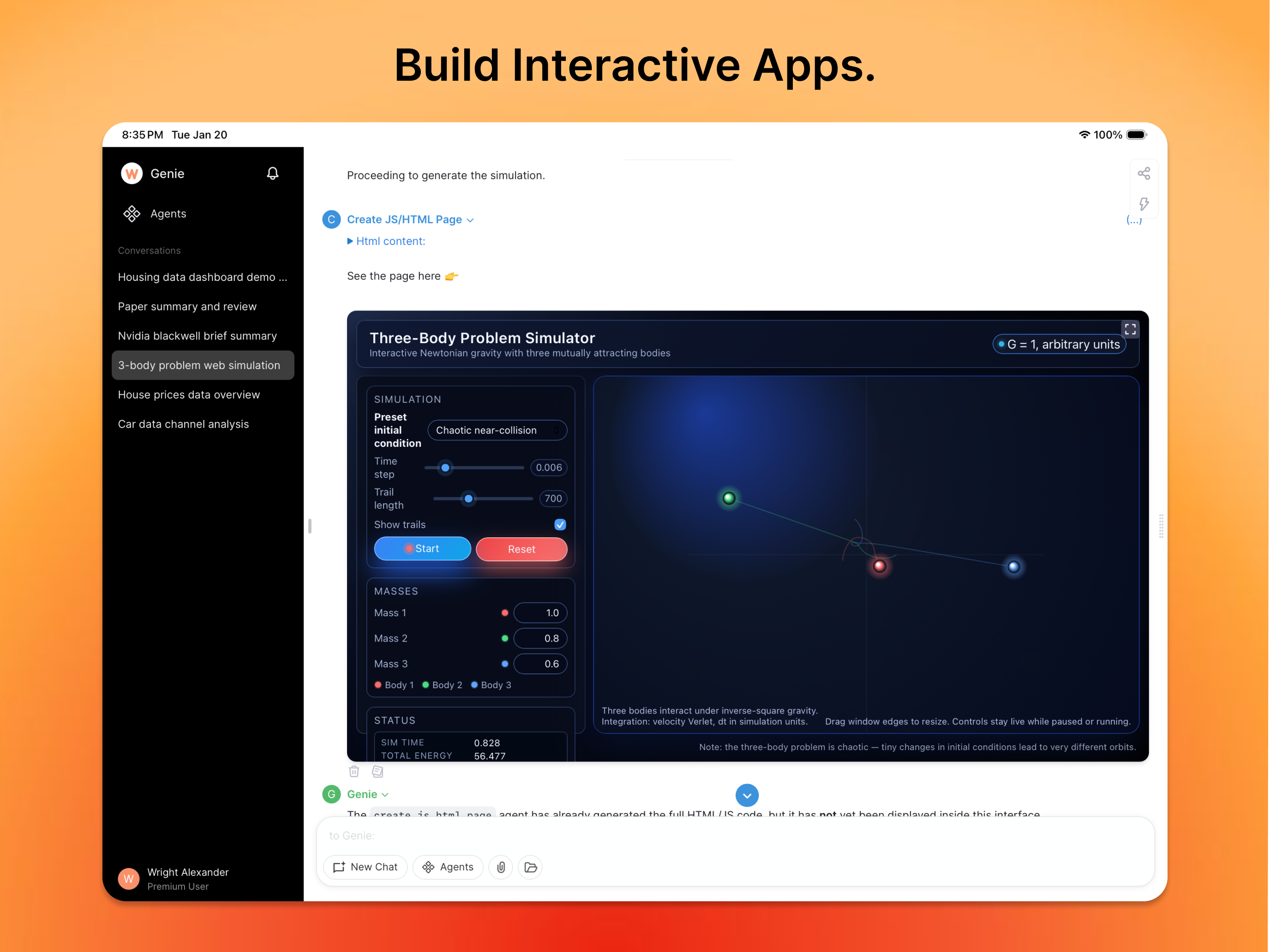Screen dimensions: 1270x952
Task: Open the Preset initial condition dropdown
Action: coord(497,430)
